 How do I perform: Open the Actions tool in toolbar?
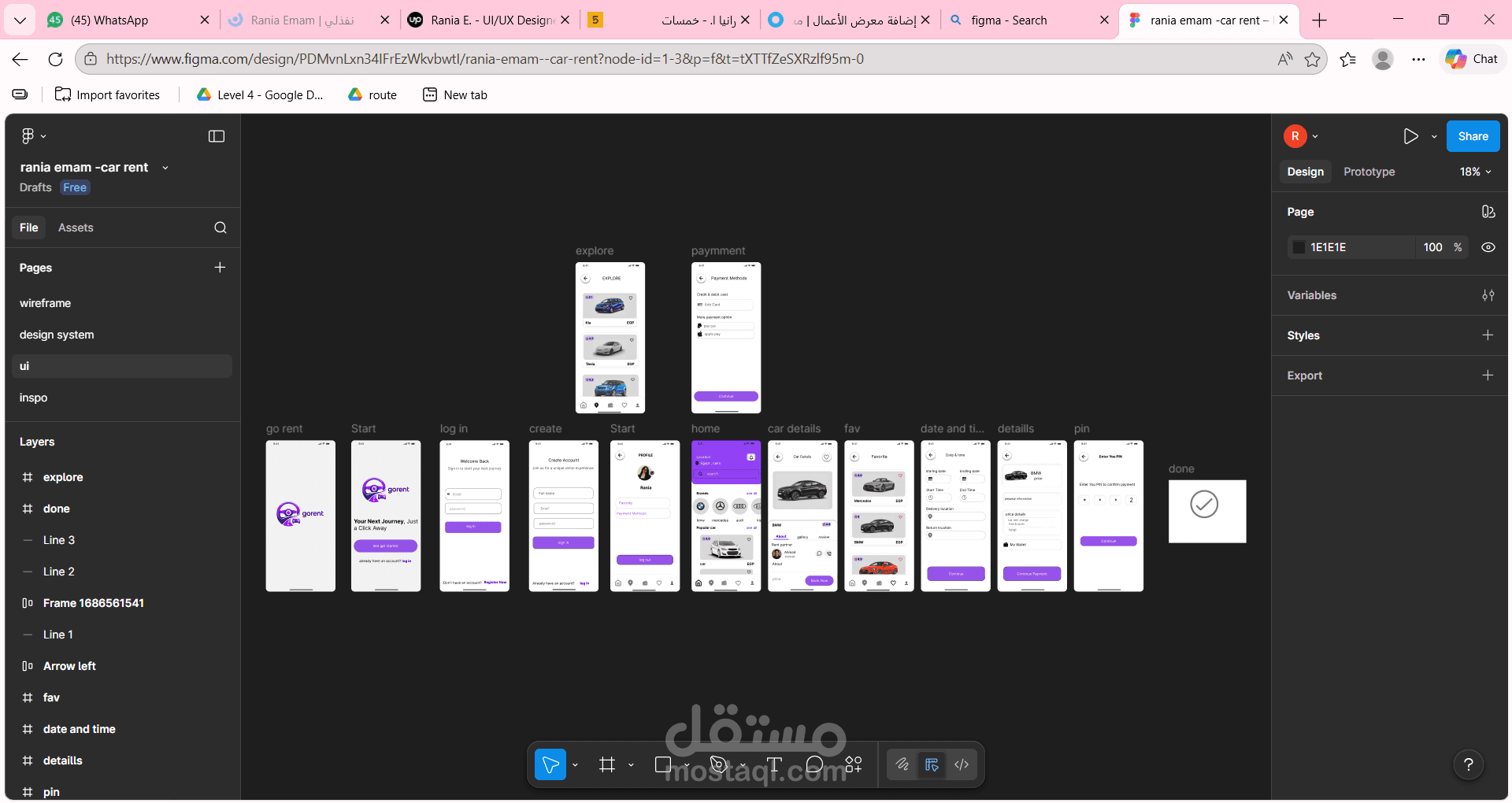tap(854, 764)
